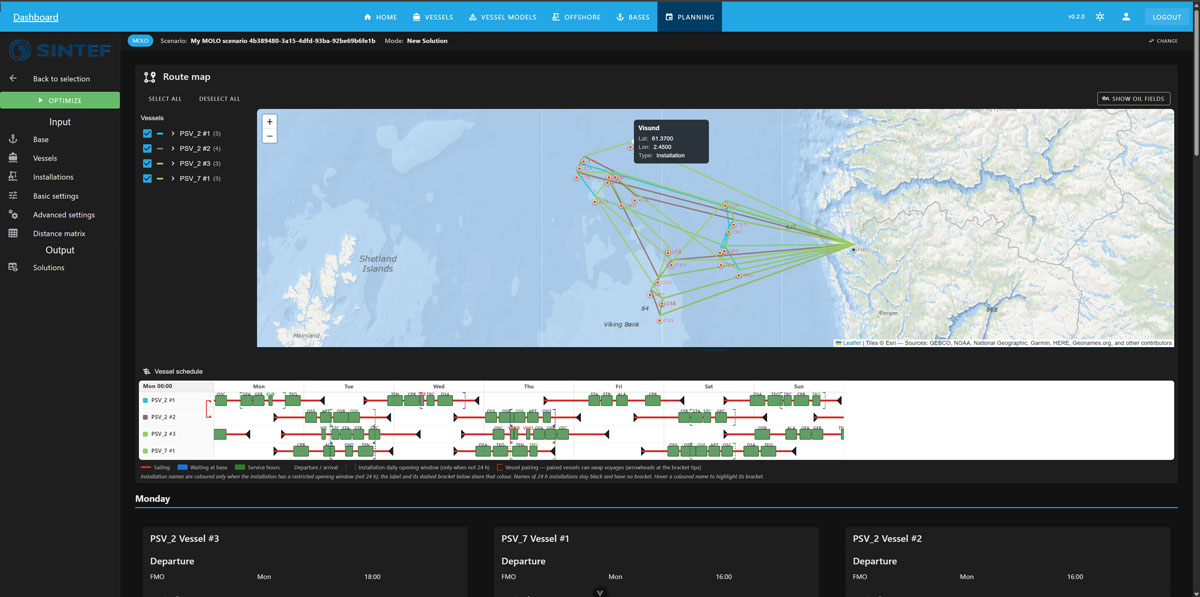The image size is (1200, 597).
Task: Click PSV_7 #1 row label in vessel schedule
Action: point(162,451)
